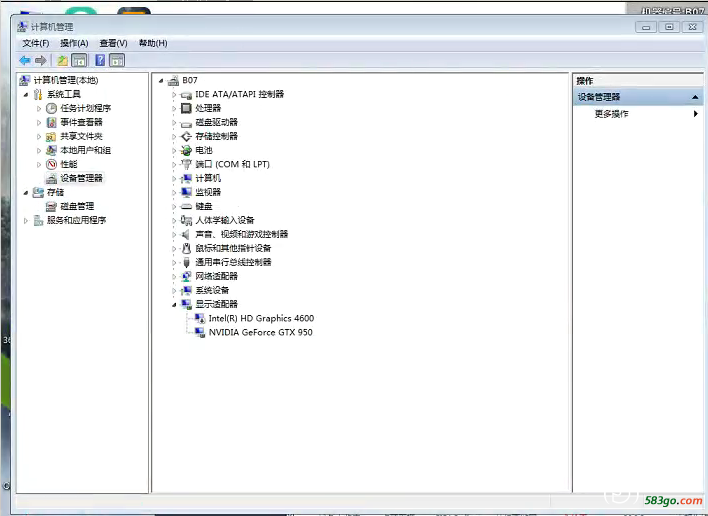This screenshot has width=708, height=516.
Task: Click 更多操作 in the actions pane
Action: [x=611, y=114]
